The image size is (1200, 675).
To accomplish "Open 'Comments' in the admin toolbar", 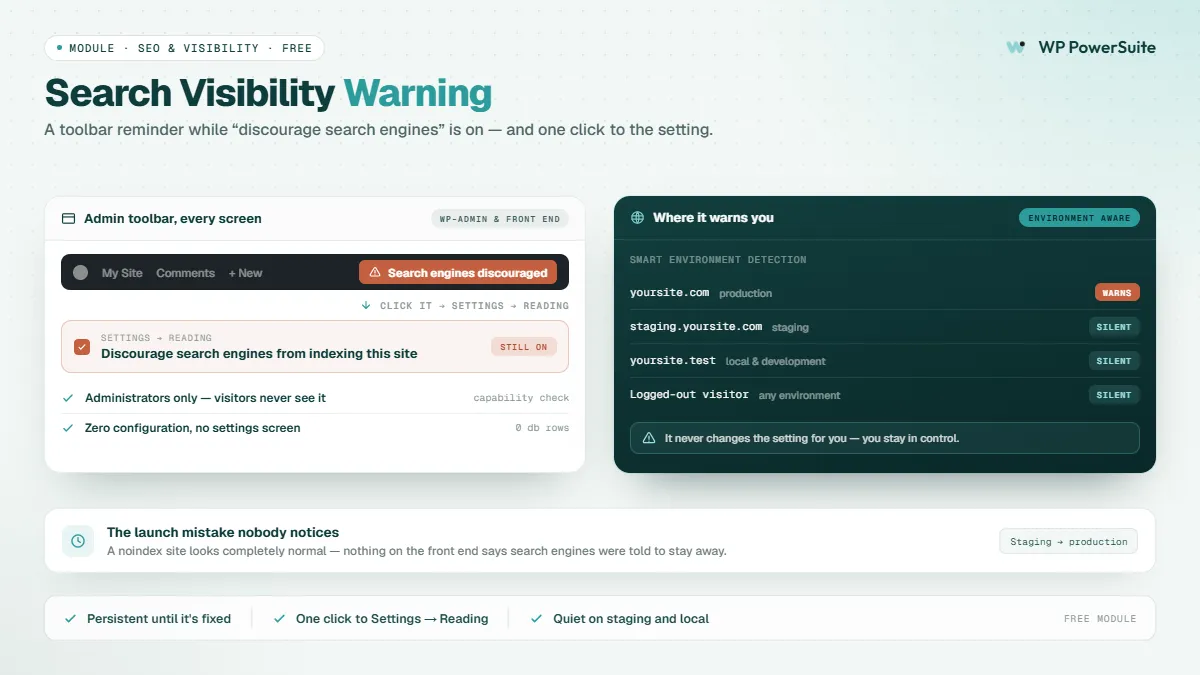I will coord(185,273).
